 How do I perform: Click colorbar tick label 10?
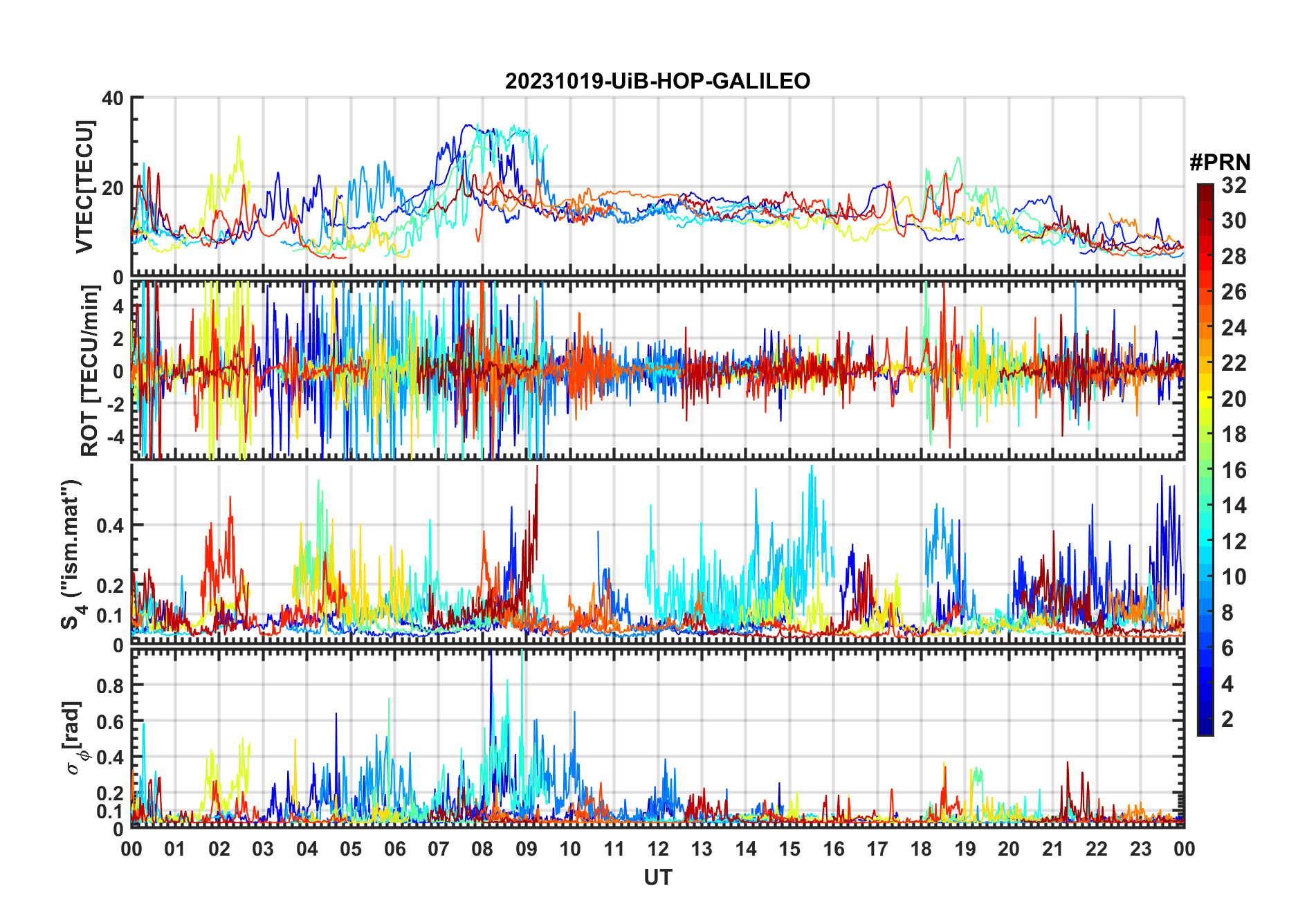coord(1234,577)
